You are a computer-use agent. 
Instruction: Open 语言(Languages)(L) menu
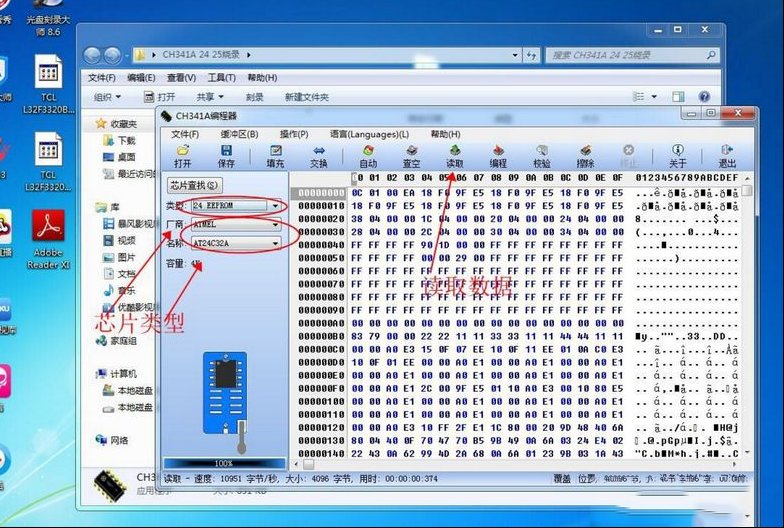coord(370,134)
